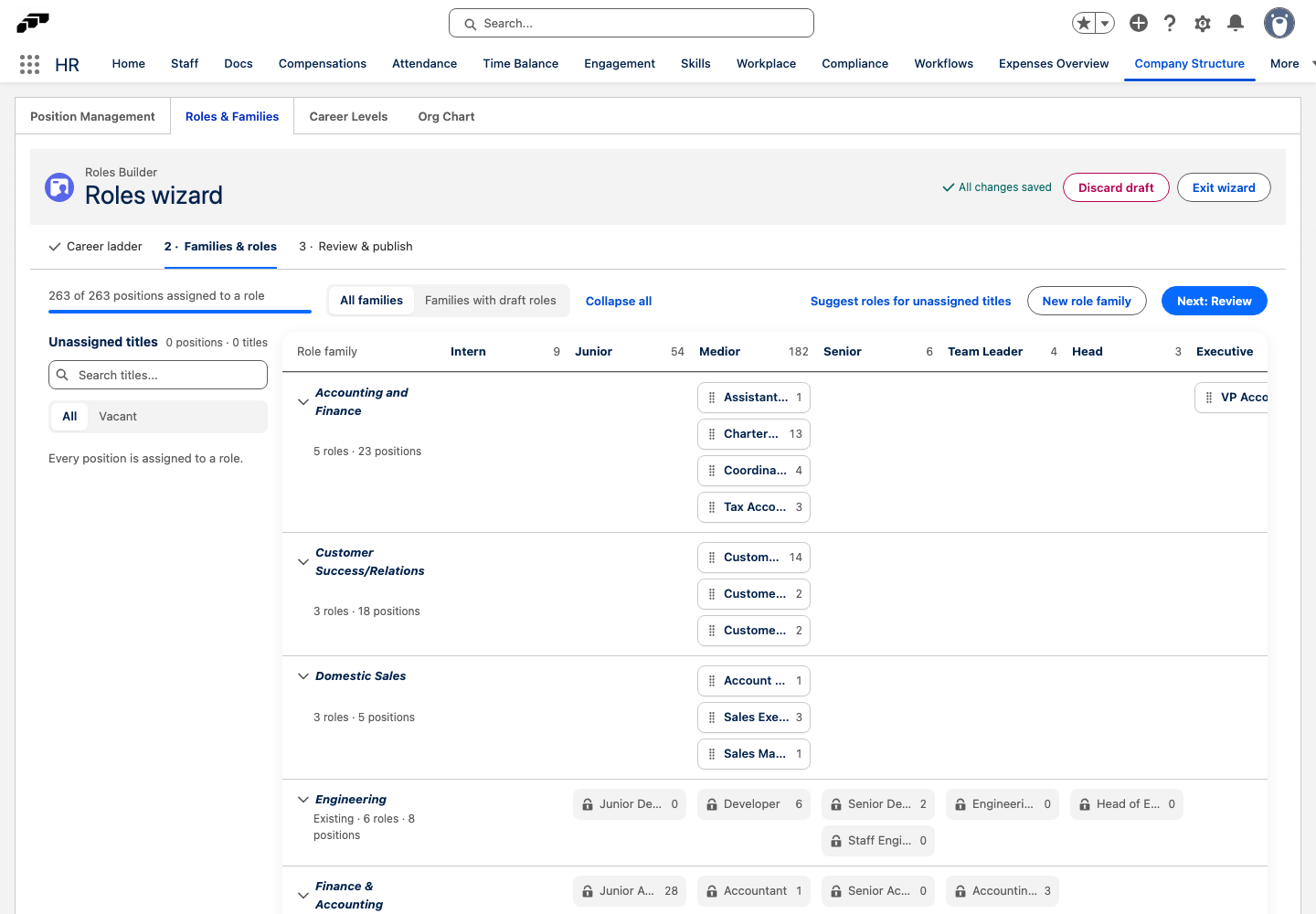Viewport: 1316px width, 914px height.
Task: Click the Search titles input field
Action: [158, 375]
